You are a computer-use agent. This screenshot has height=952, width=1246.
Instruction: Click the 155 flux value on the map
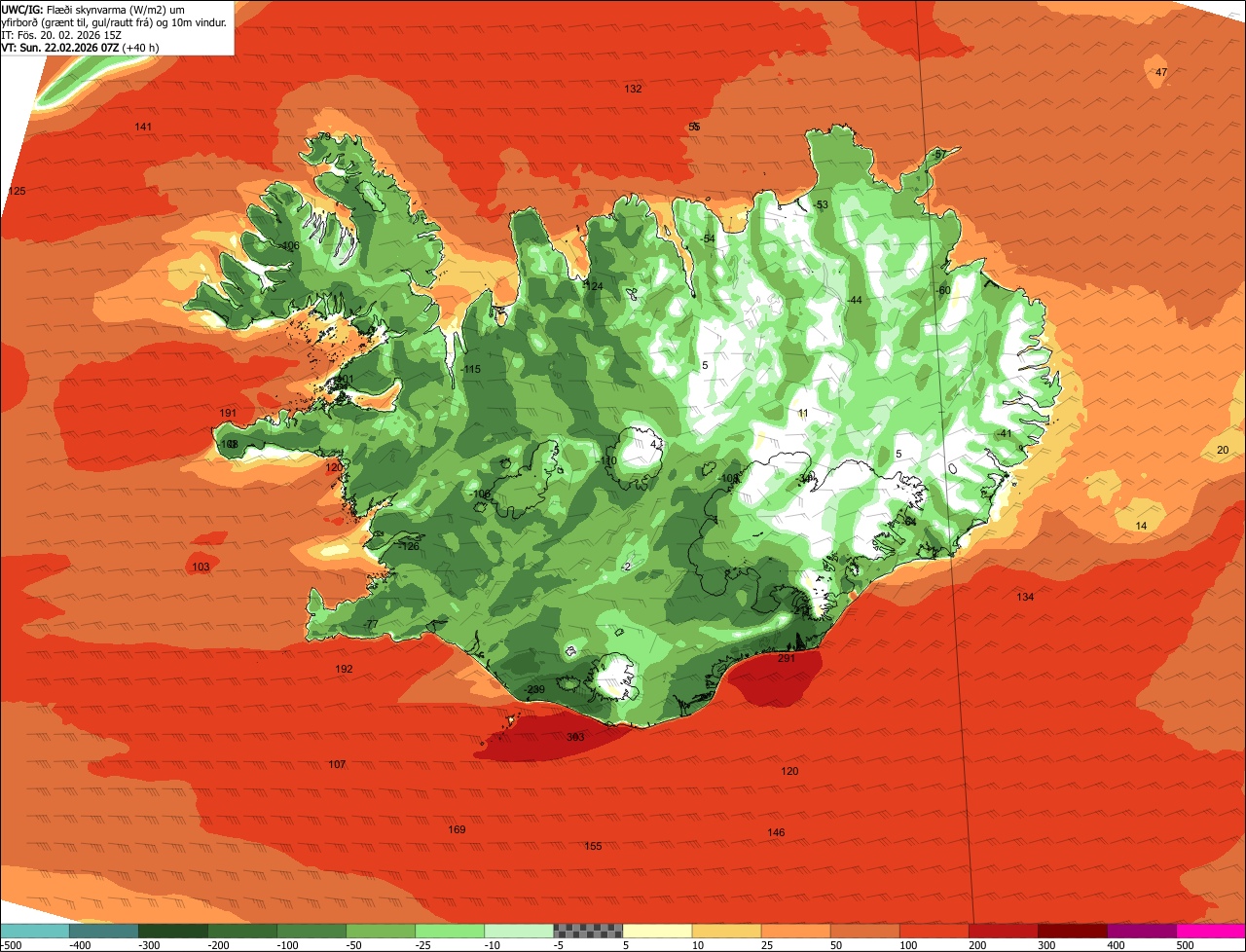coord(593,847)
